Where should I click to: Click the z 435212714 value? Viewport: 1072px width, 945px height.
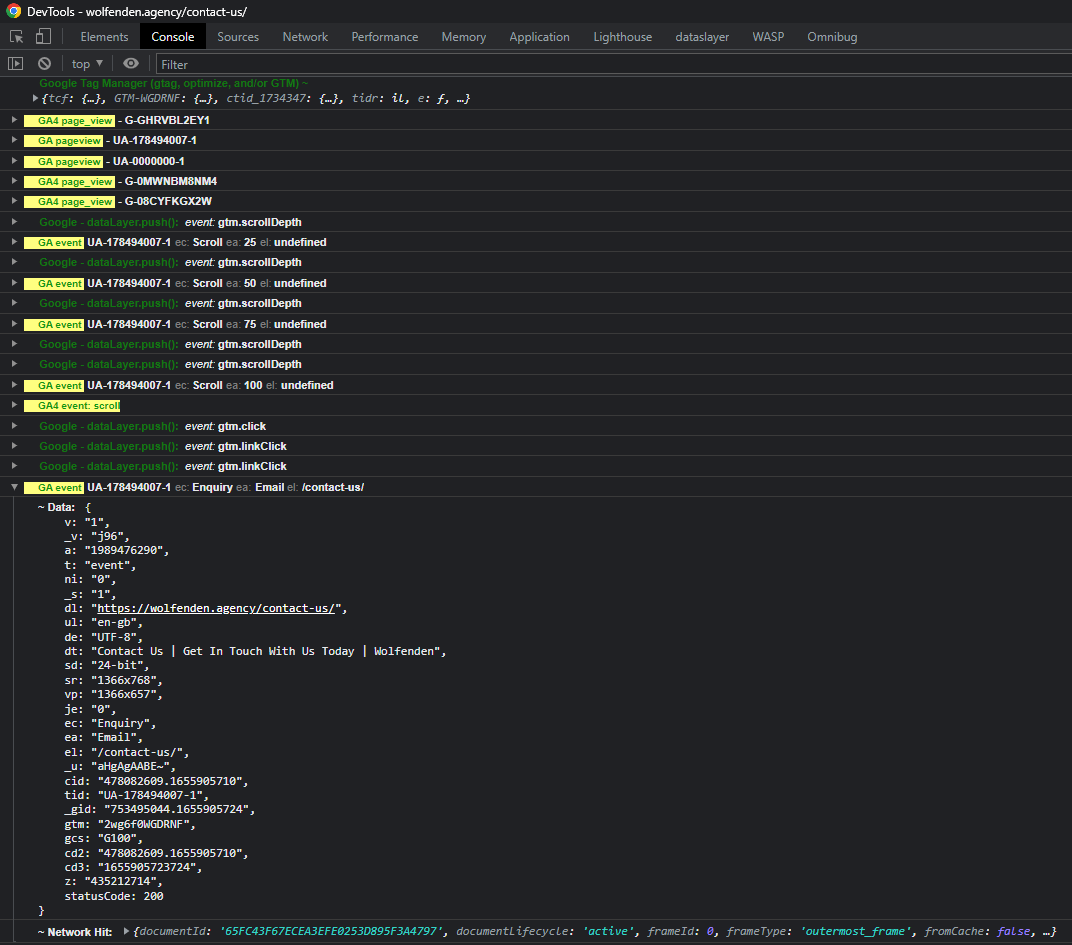click(120, 882)
